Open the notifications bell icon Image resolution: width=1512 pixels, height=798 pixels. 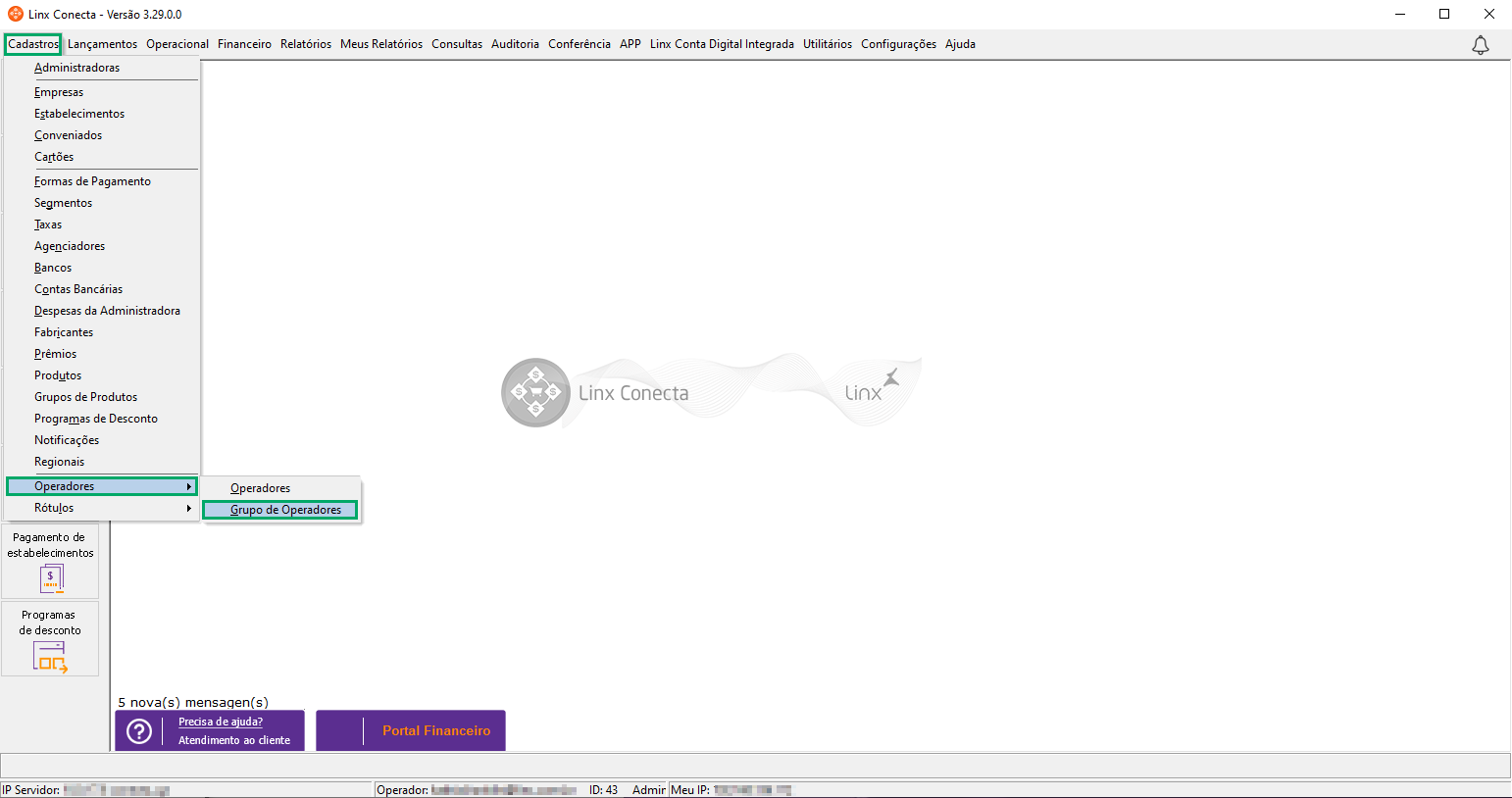pos(1481,45)
